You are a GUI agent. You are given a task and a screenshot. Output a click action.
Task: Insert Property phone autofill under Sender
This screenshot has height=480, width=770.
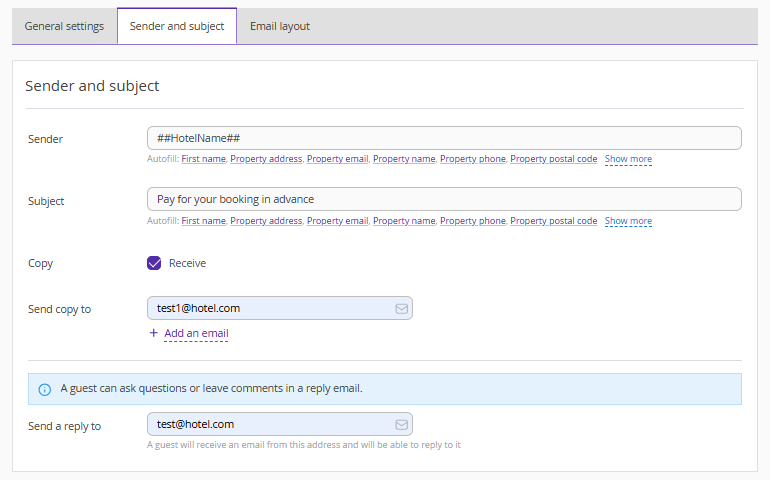[x=472, y=159]
